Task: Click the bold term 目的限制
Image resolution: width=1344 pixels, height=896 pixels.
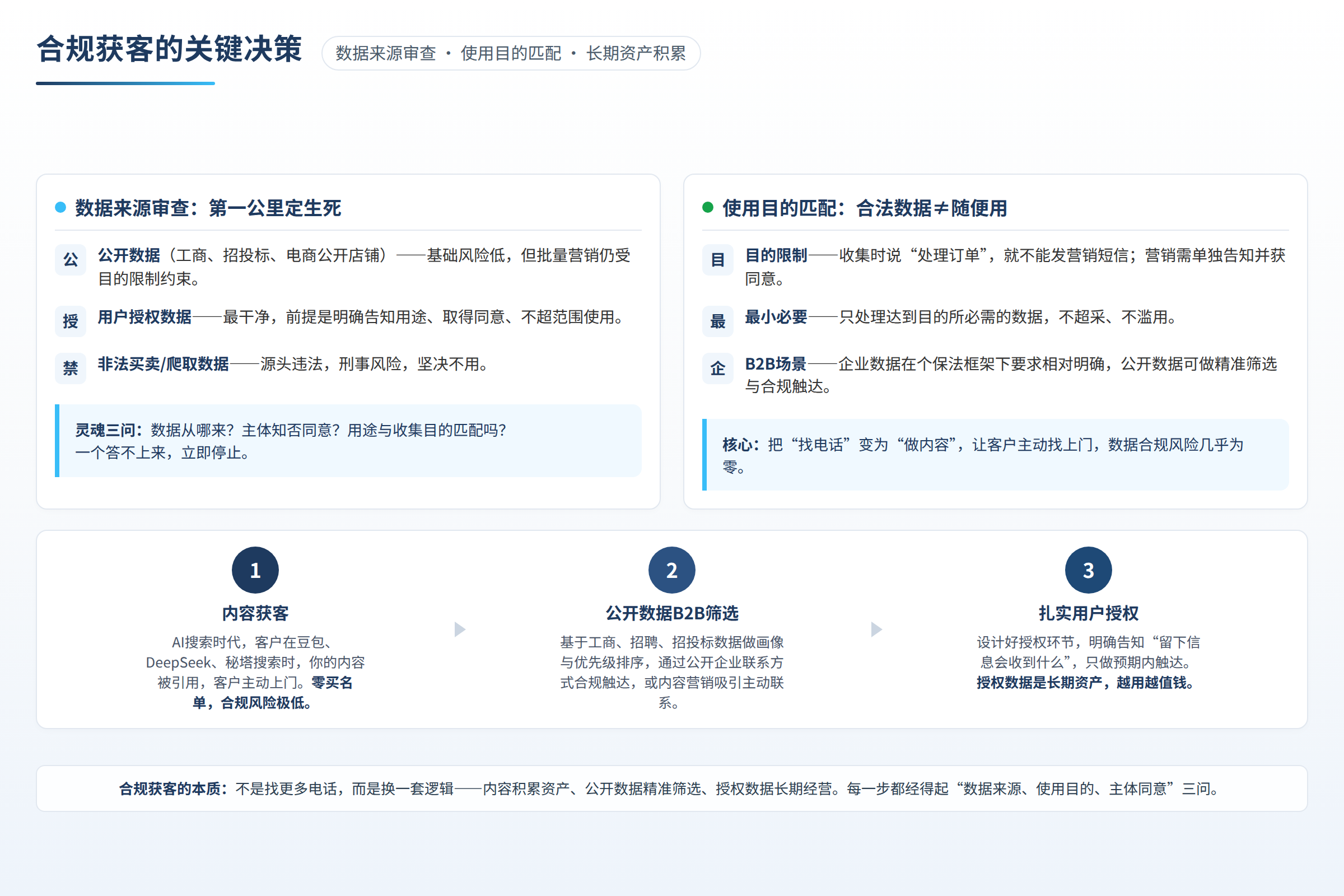Action: click(x=776, y=255)
